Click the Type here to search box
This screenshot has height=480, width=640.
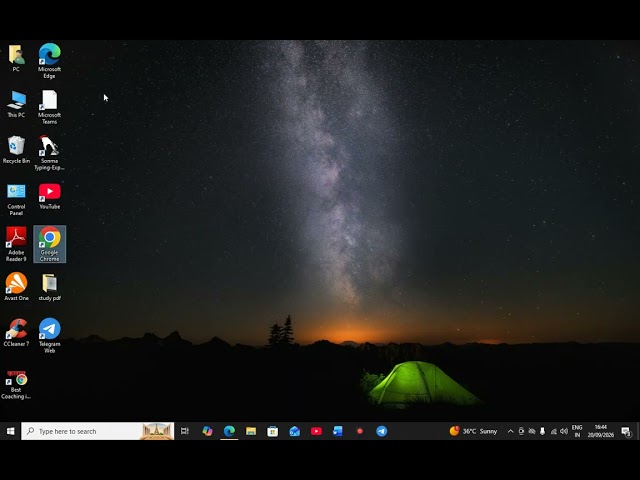98,431
